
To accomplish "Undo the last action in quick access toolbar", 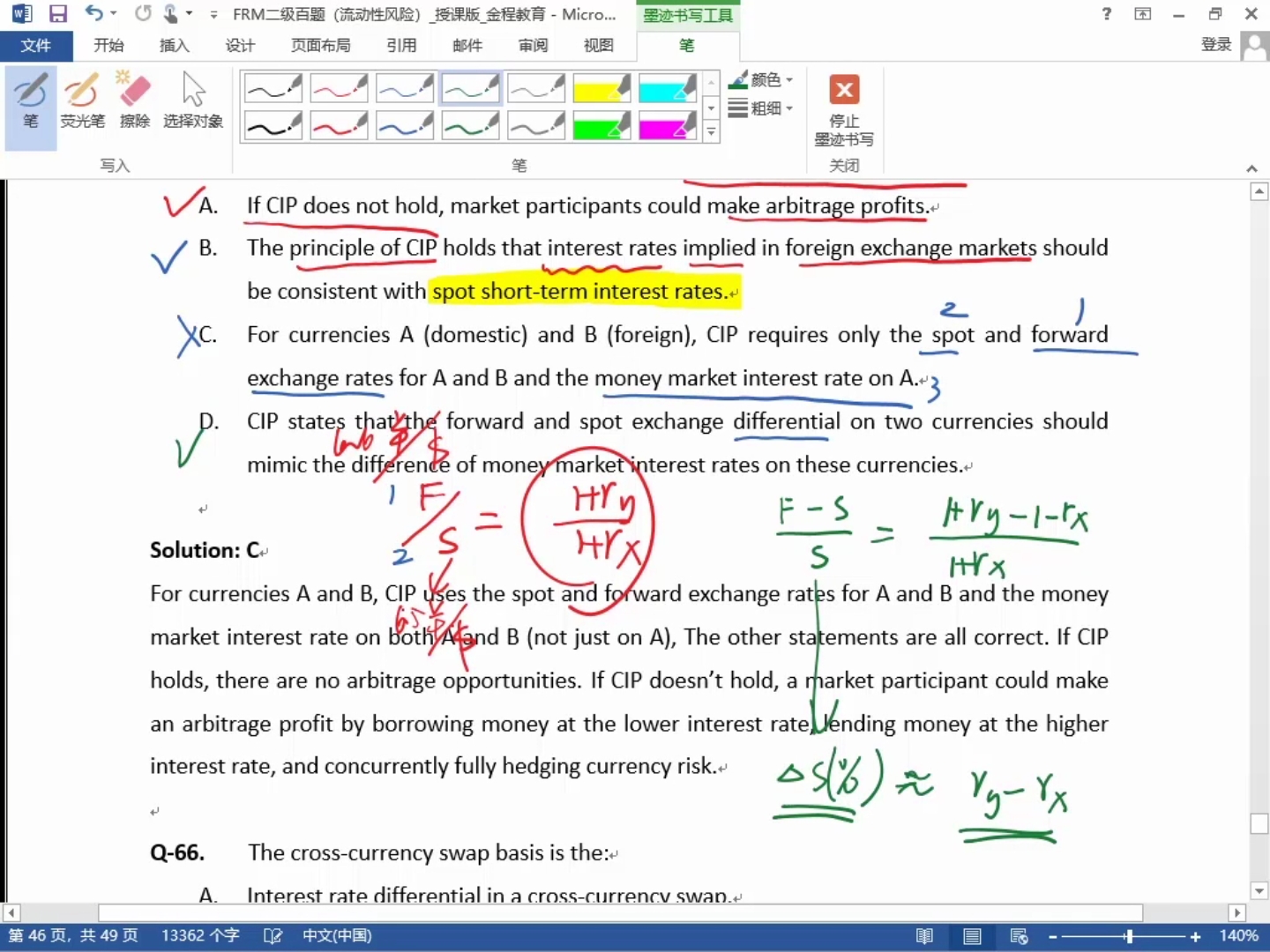I will pos(93,14).
